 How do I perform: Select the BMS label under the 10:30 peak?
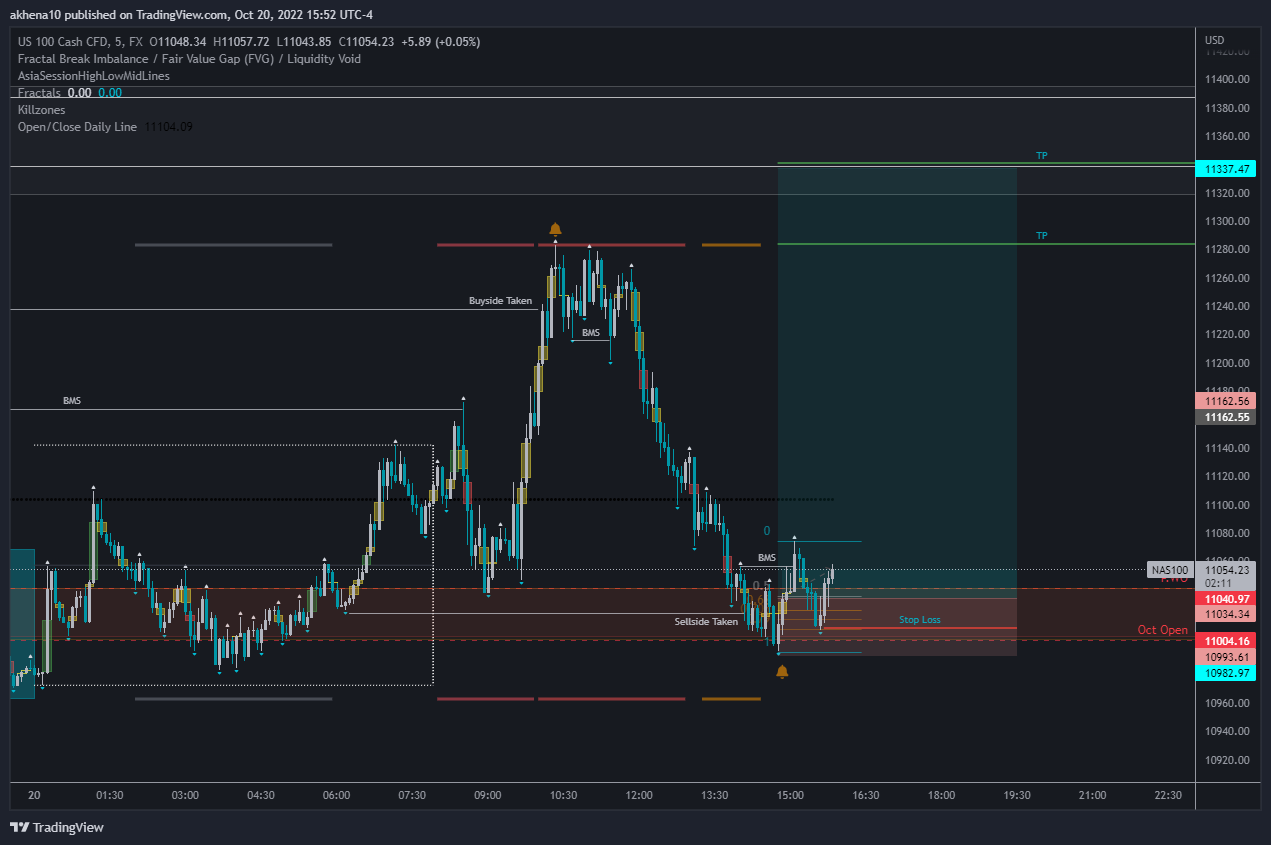(x=590, y=332)
